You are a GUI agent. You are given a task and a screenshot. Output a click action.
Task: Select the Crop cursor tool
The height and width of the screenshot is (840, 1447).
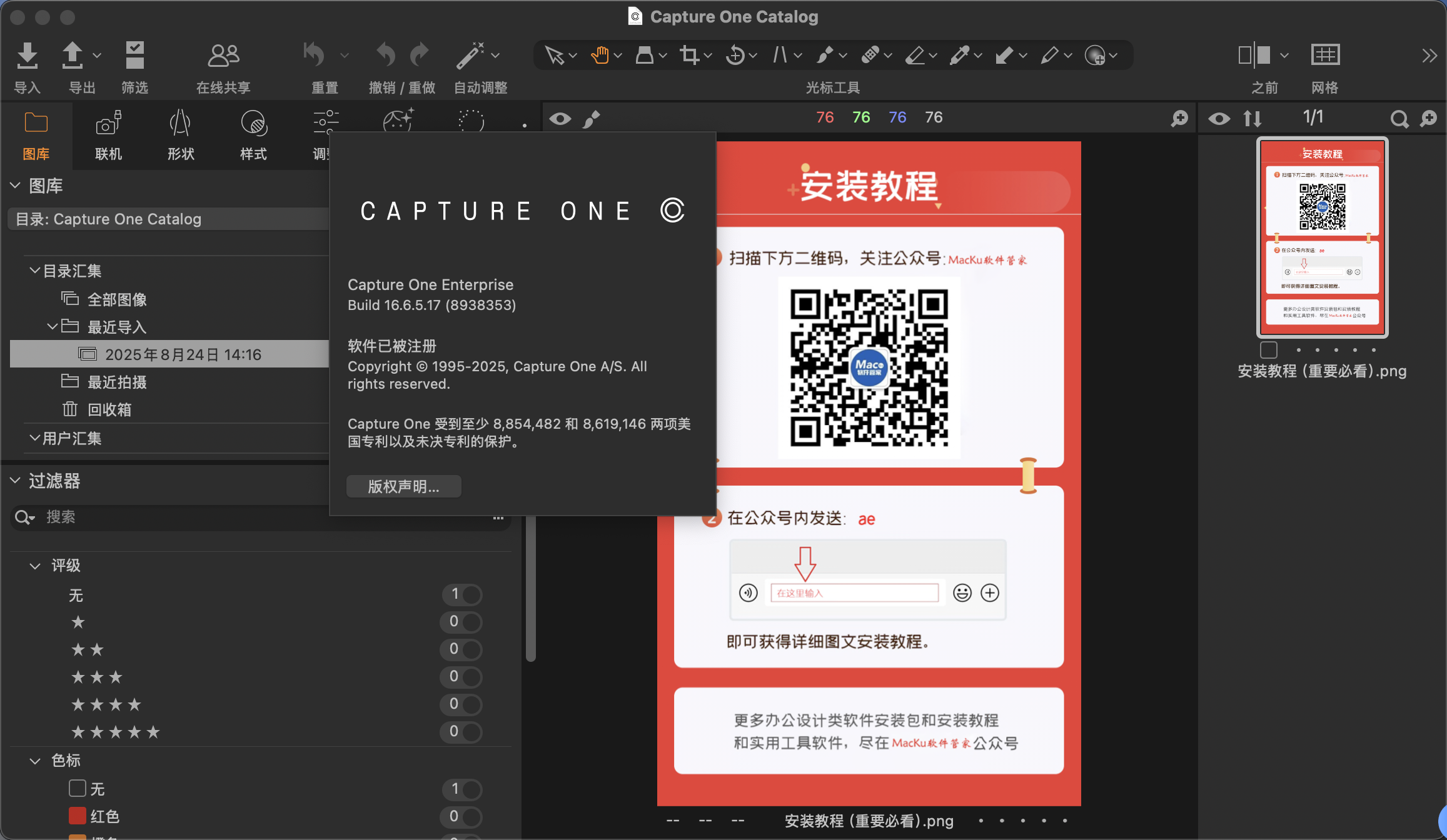tap(690, 55)
